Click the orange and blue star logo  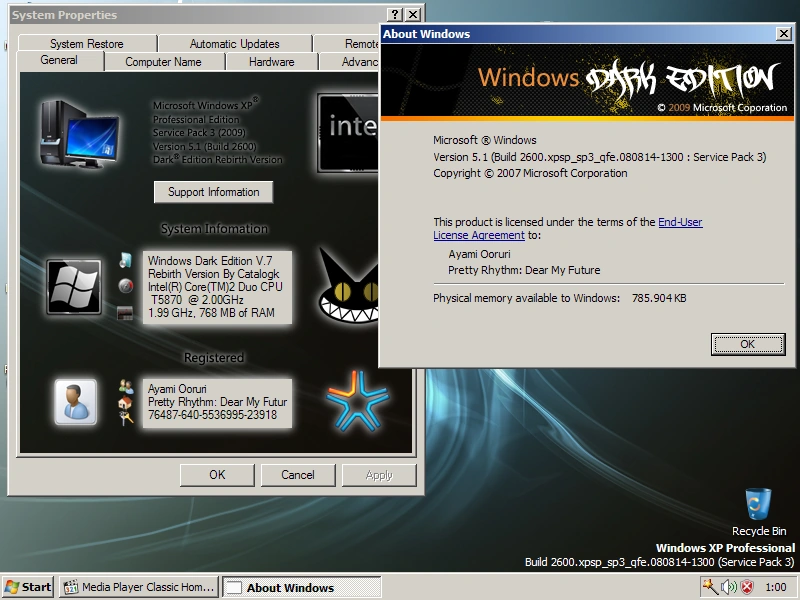pos(358,401)
